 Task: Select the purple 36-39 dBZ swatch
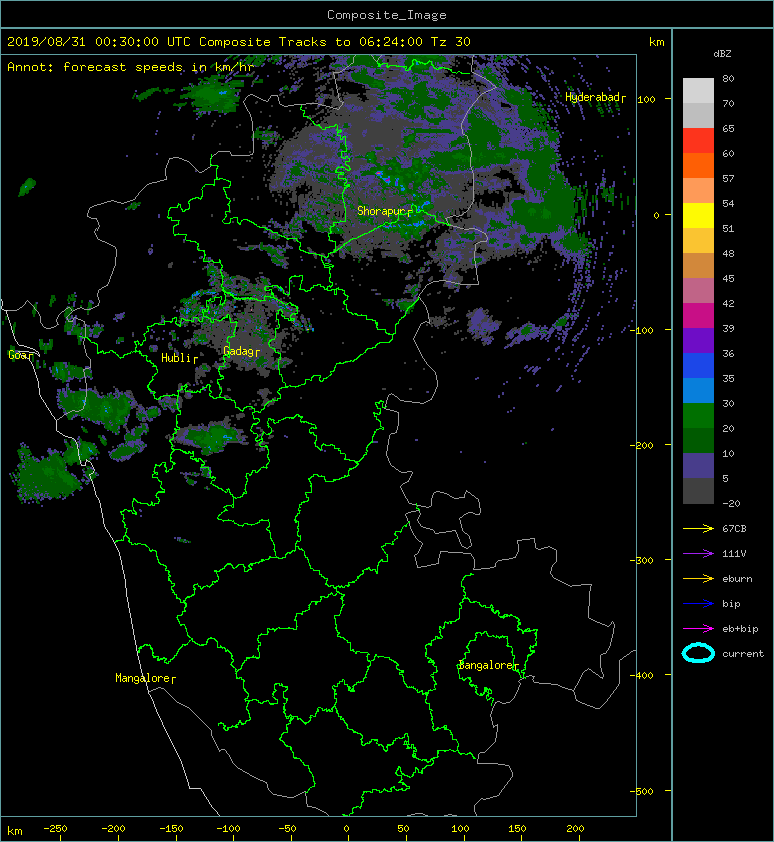pos(698,341)
